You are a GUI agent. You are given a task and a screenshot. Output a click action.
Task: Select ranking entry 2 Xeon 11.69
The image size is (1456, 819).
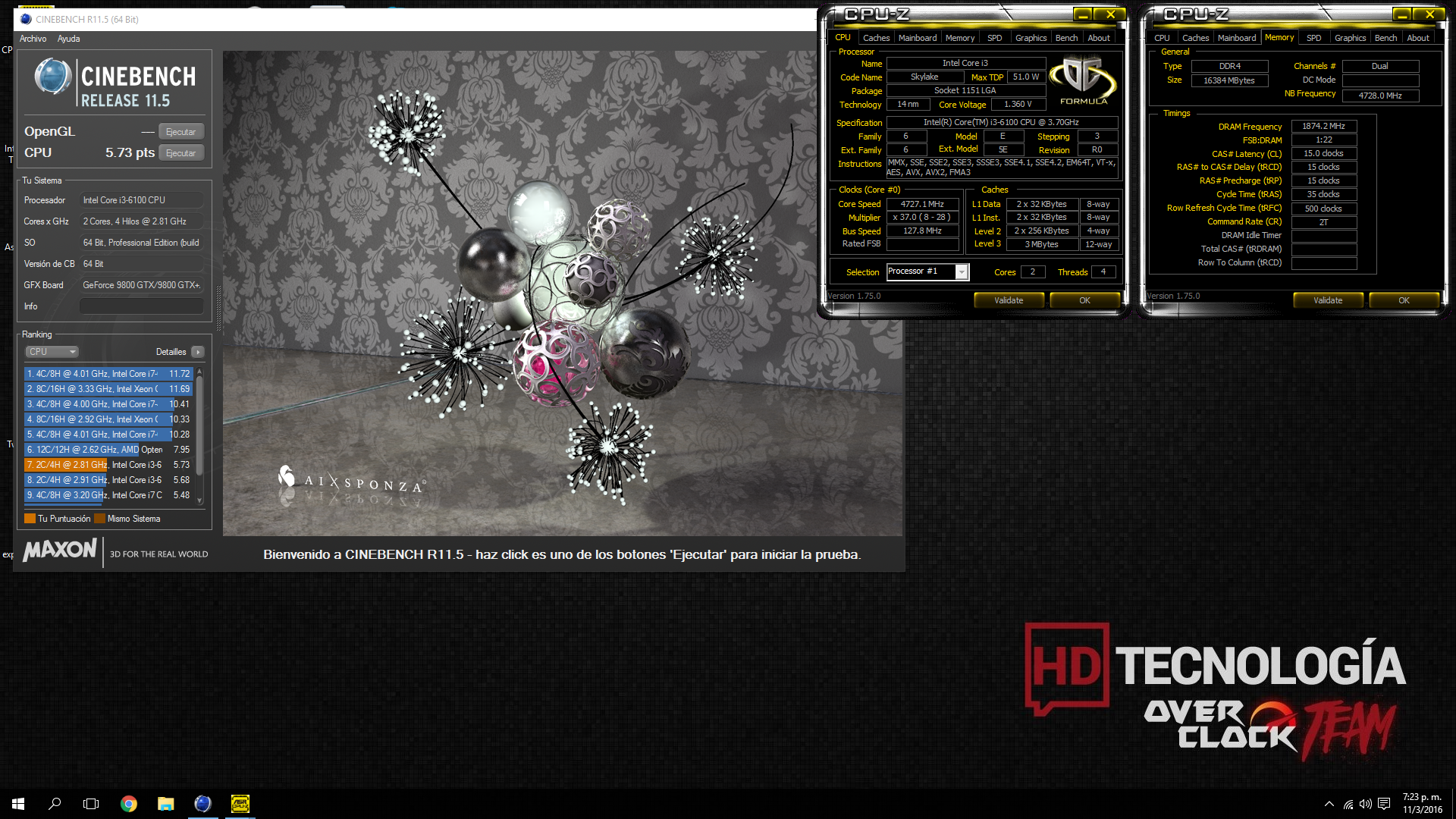coord(108,389)
